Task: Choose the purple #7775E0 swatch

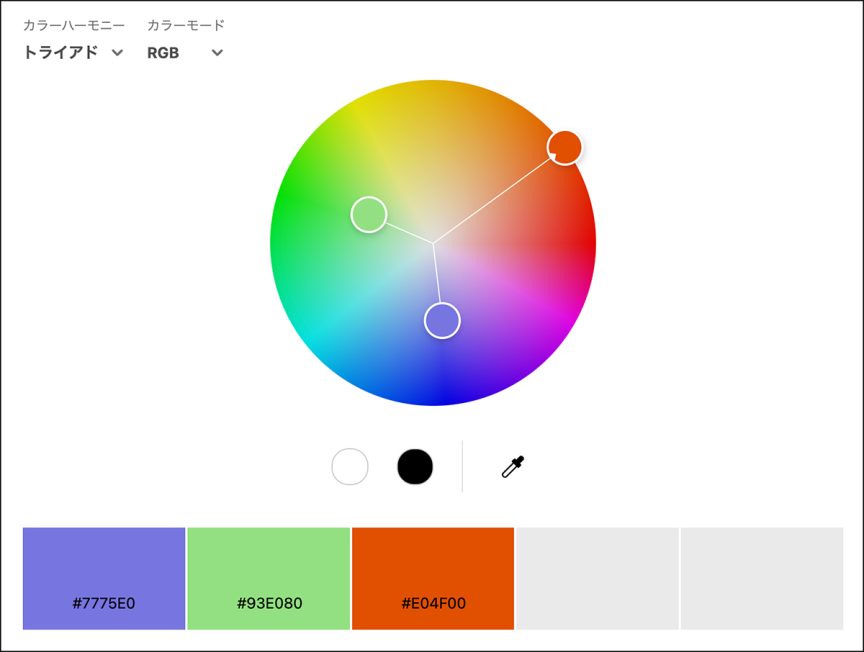Action: tap(104, 578)
